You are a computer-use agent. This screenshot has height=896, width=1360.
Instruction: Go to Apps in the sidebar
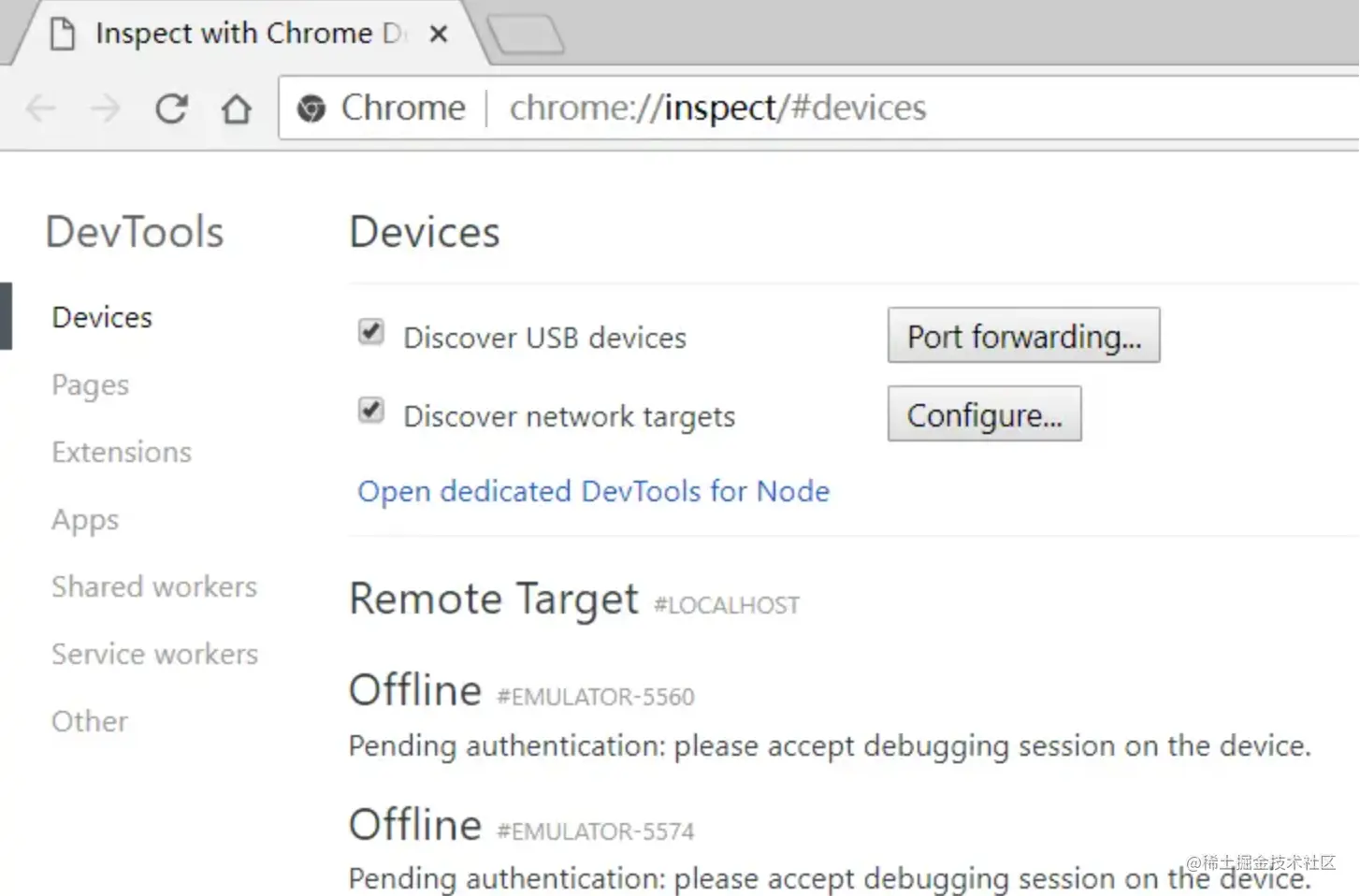85,519
